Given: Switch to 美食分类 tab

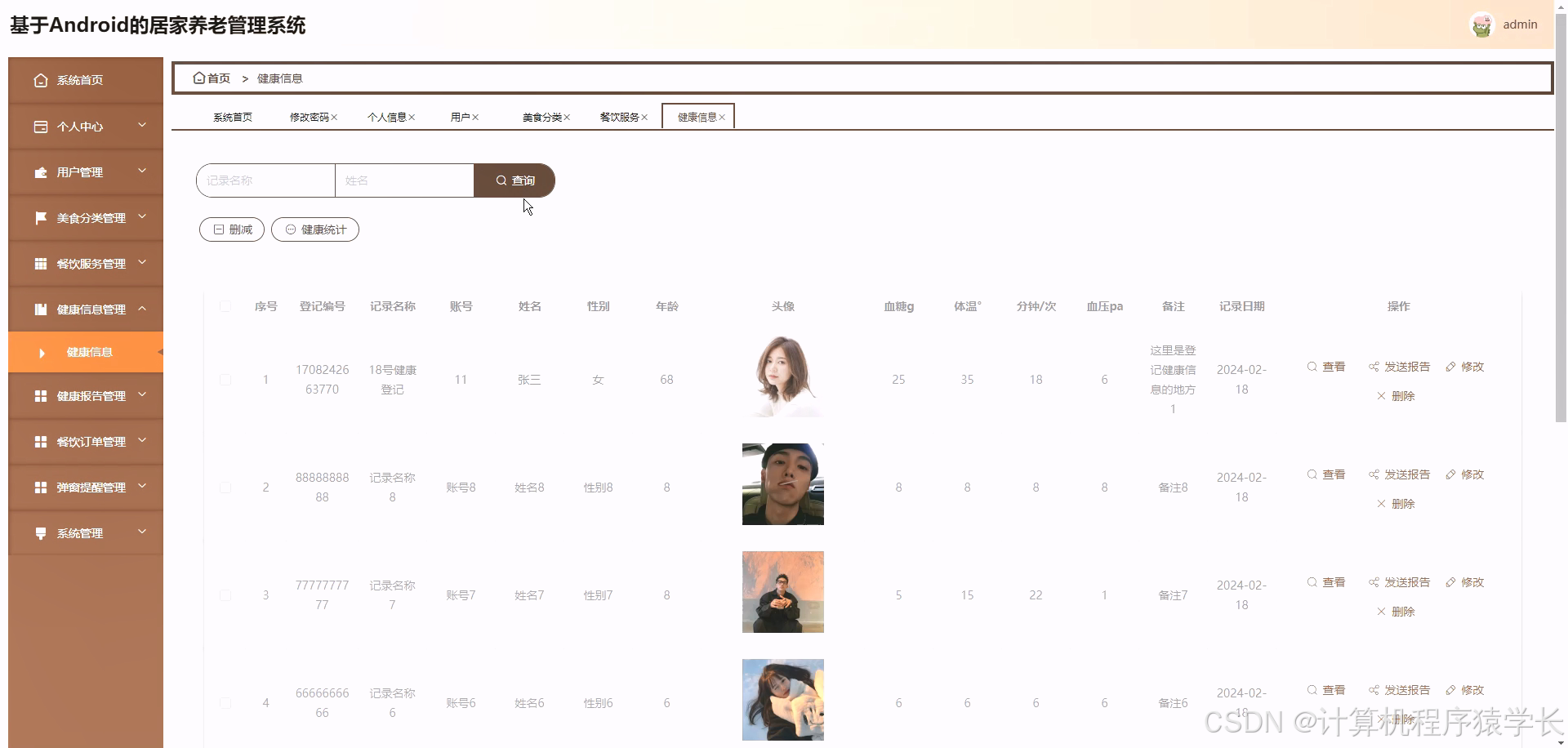Looking at the screenshot, I should tap(542, 118).
